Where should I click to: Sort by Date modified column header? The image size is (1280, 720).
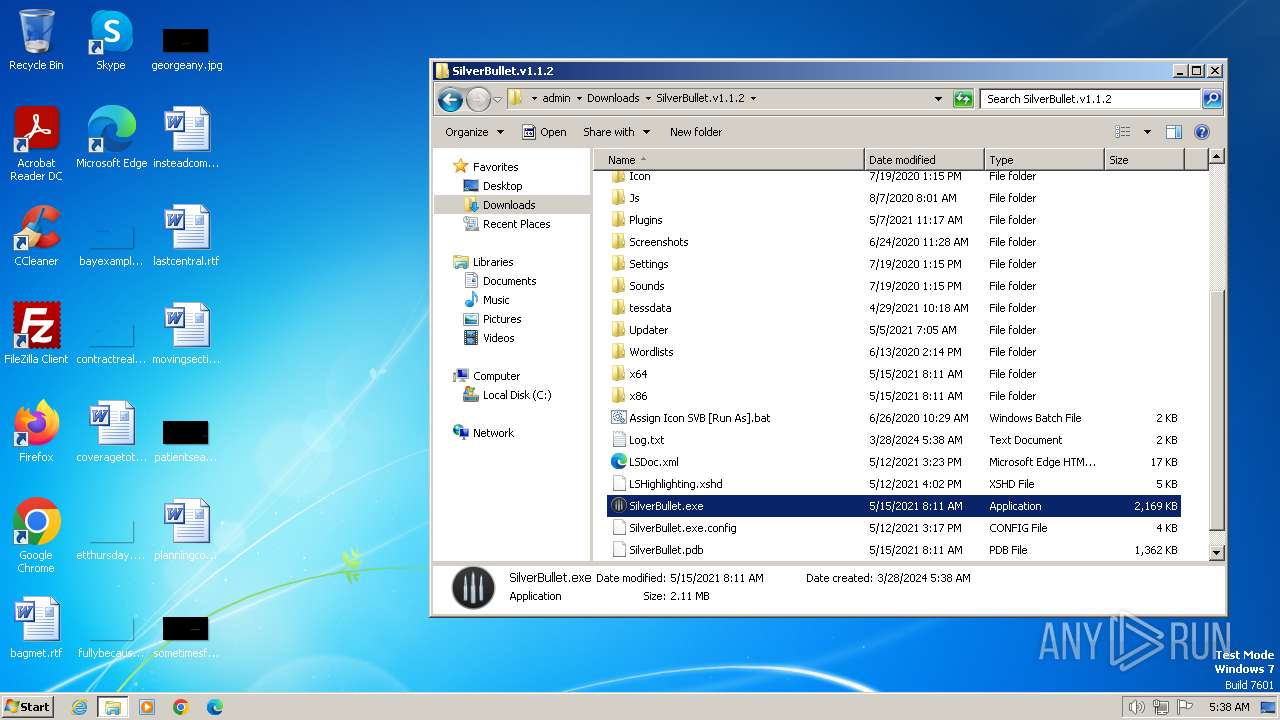[x=924, y=160]
